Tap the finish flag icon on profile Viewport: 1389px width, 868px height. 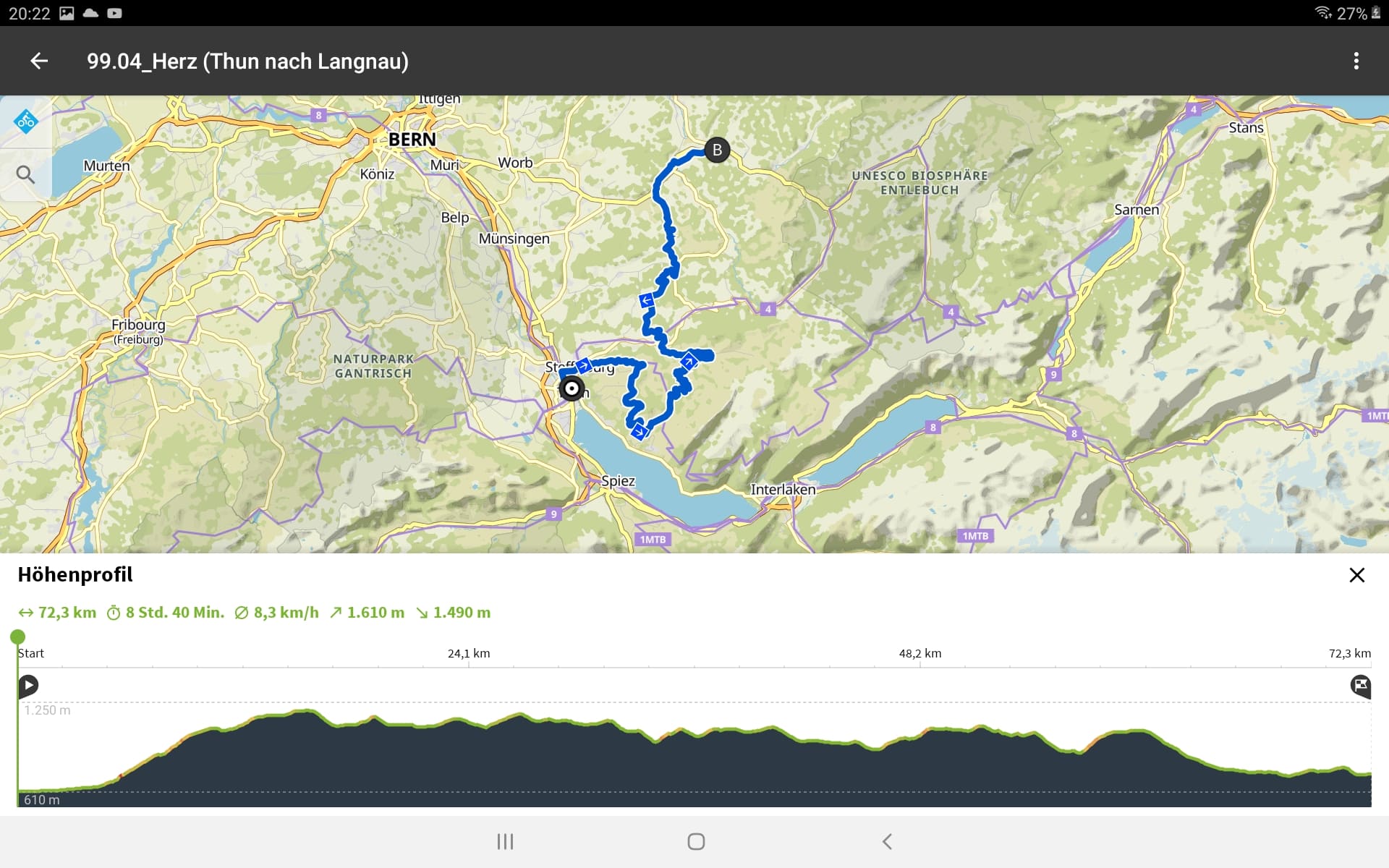click(1360, 685)
